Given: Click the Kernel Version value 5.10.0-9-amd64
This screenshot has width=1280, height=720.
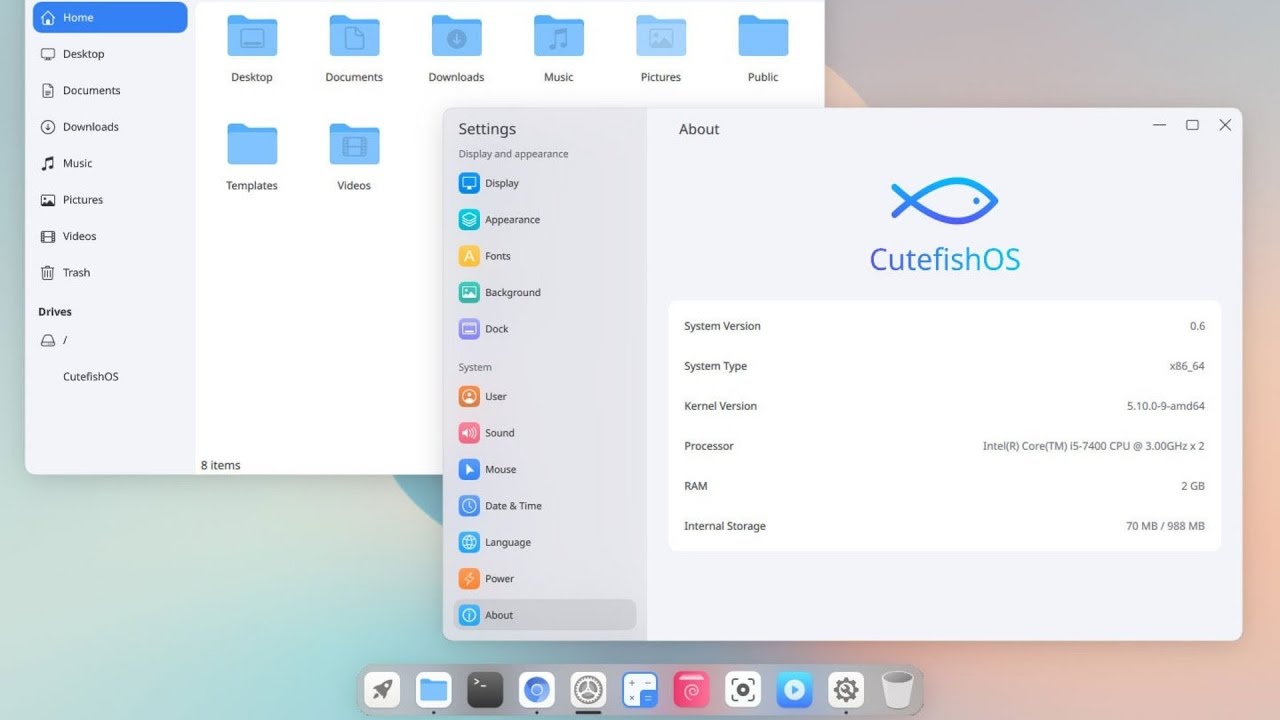Looking at the screenshot, I should [1165, 406].
